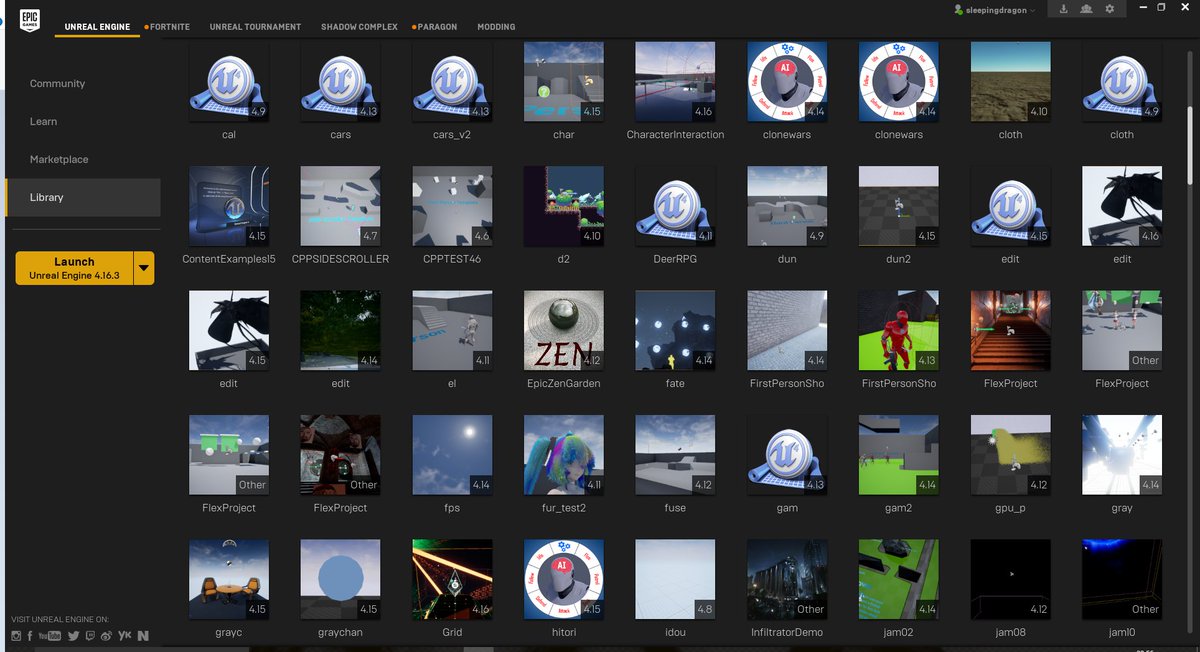Select the graychan project thumbnail
The width and height of the screenshot is (1200, 652).
pyautogui.click(x=340, y=580)
